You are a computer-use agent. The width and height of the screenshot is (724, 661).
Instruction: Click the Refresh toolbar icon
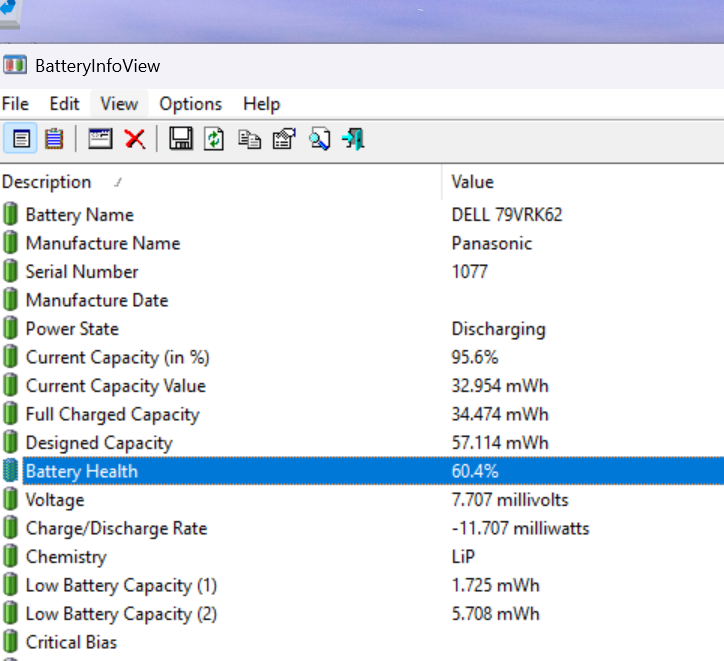(214, 138)
